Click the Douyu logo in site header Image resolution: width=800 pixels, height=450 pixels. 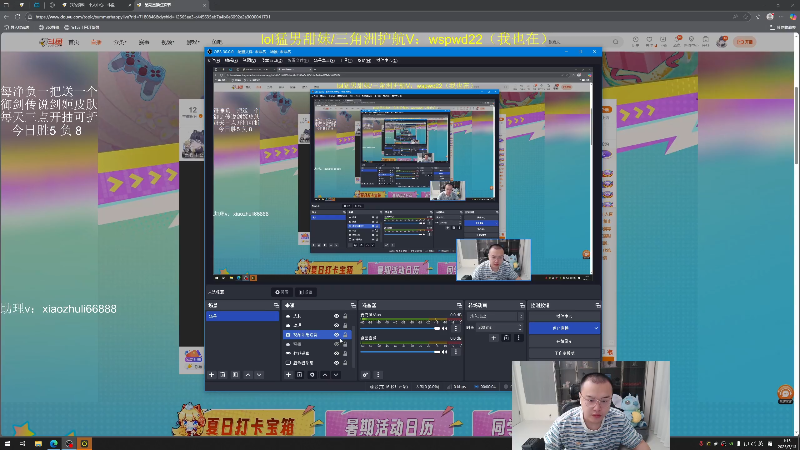pos(51,42)
